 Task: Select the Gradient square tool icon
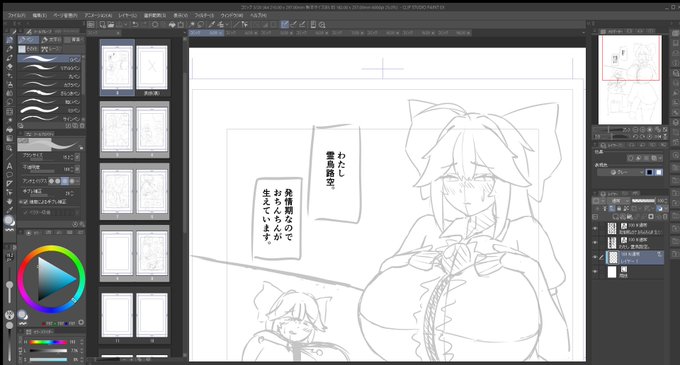pos(10,139)
